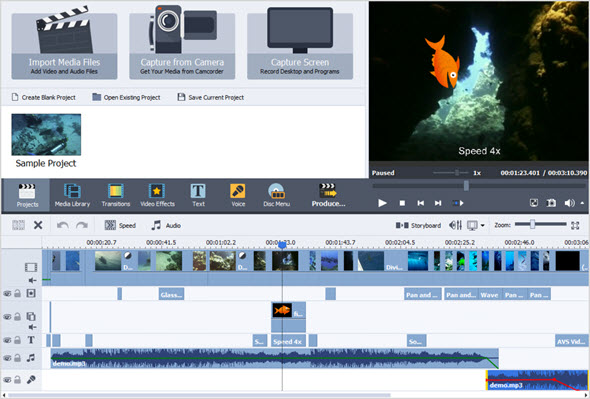Click the video effects track icon
The image size is (590, 399).
(31, 293)
